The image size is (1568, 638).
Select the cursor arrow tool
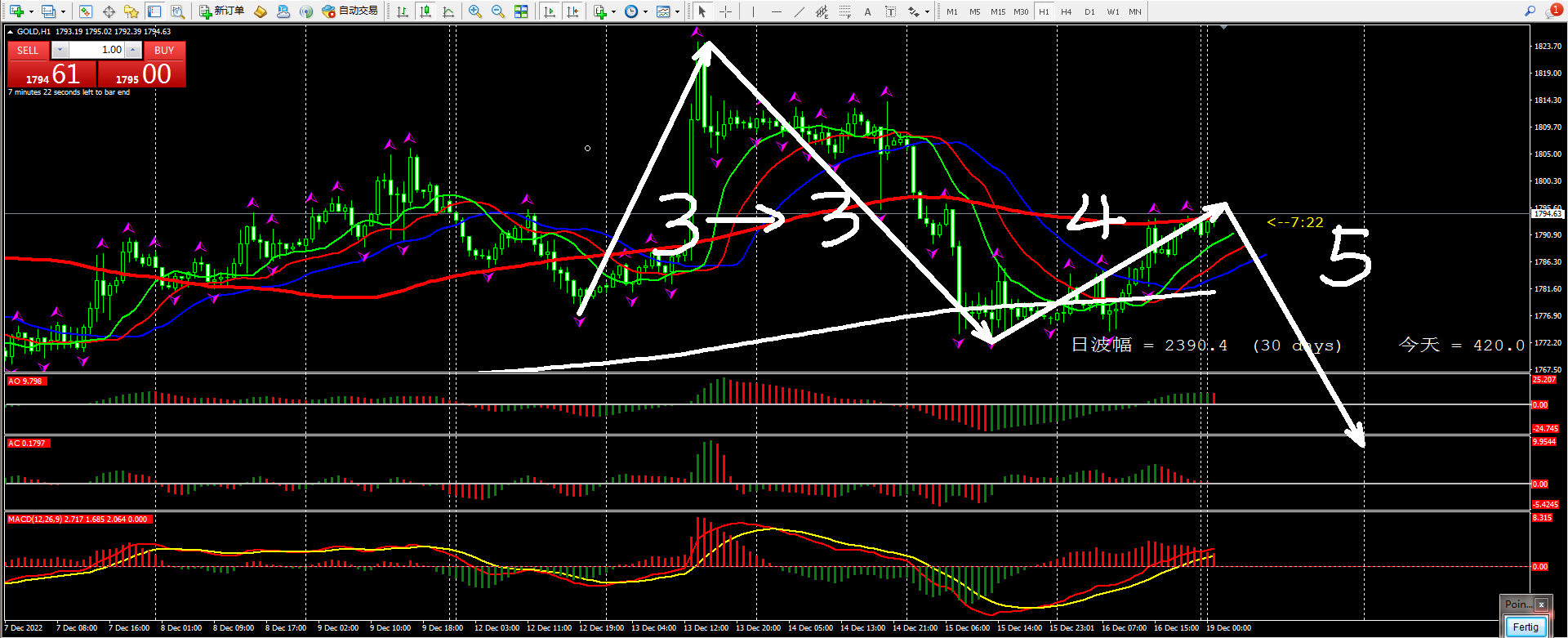click(x=702, y=11)
